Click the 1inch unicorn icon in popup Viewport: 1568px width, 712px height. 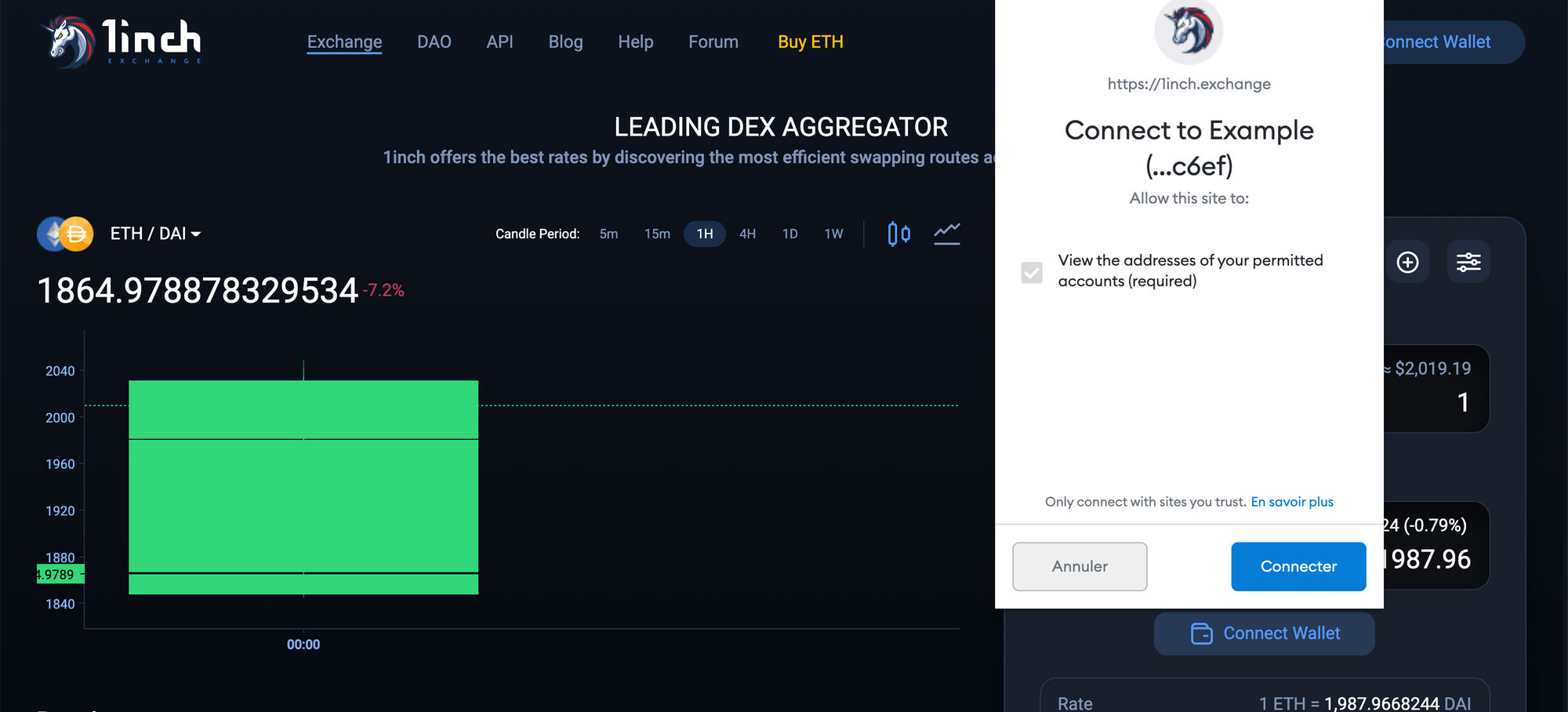tap(1189, 30)
